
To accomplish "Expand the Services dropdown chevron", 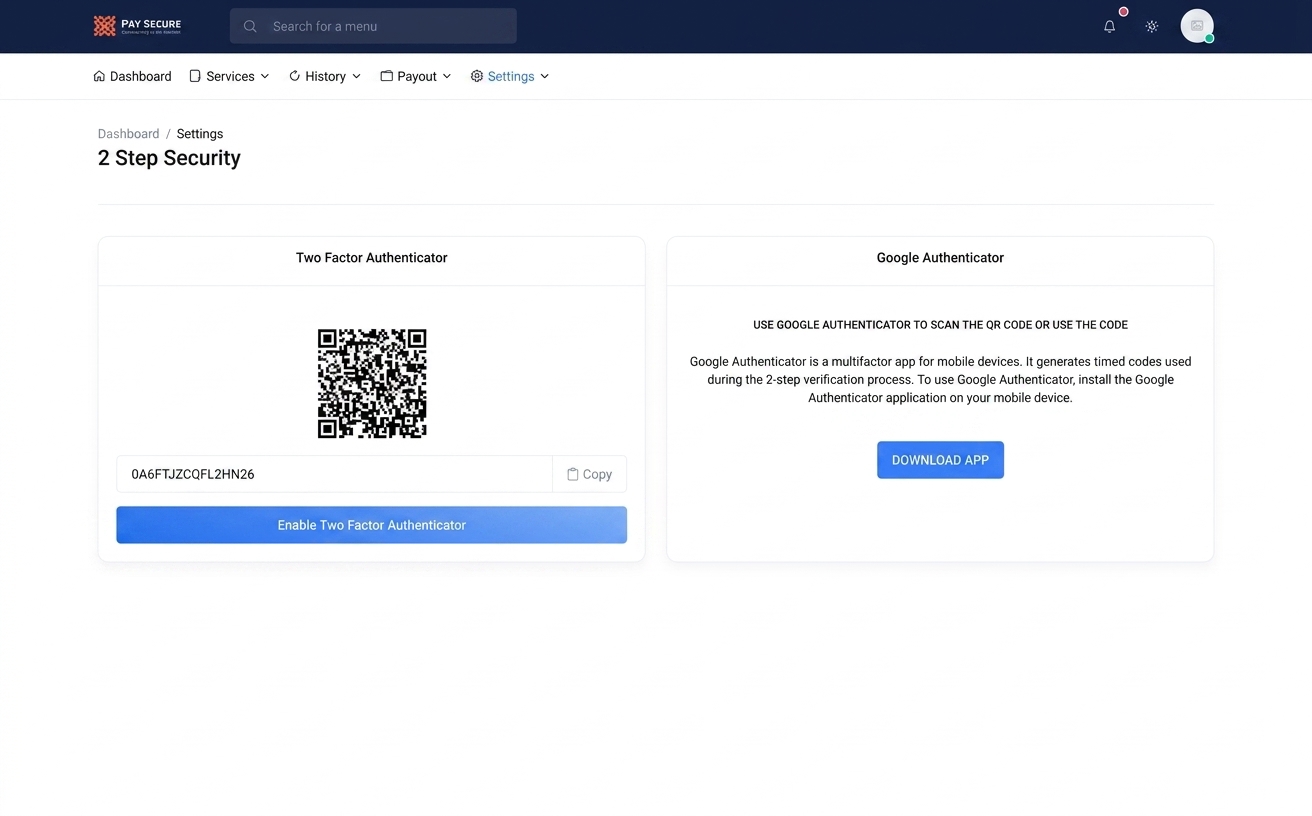I will coord(265,76).
